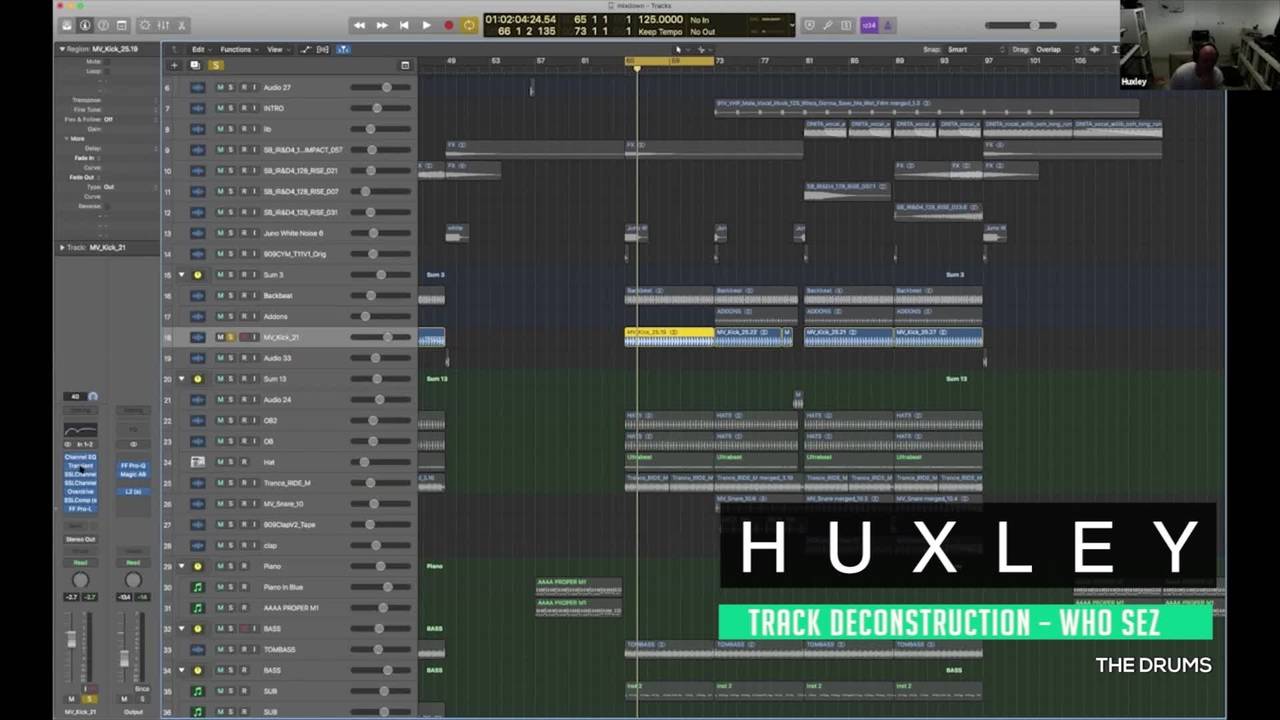
Task: Select the yellow MV_Kick_25.19 region
Action: tap(669, 337)
